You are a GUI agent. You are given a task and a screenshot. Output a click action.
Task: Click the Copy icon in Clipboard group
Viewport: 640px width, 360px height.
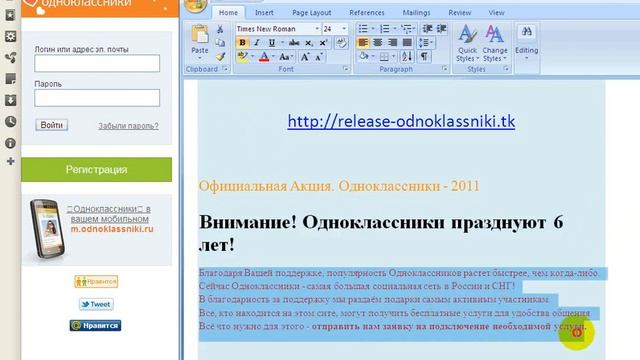tap(220, 43)
